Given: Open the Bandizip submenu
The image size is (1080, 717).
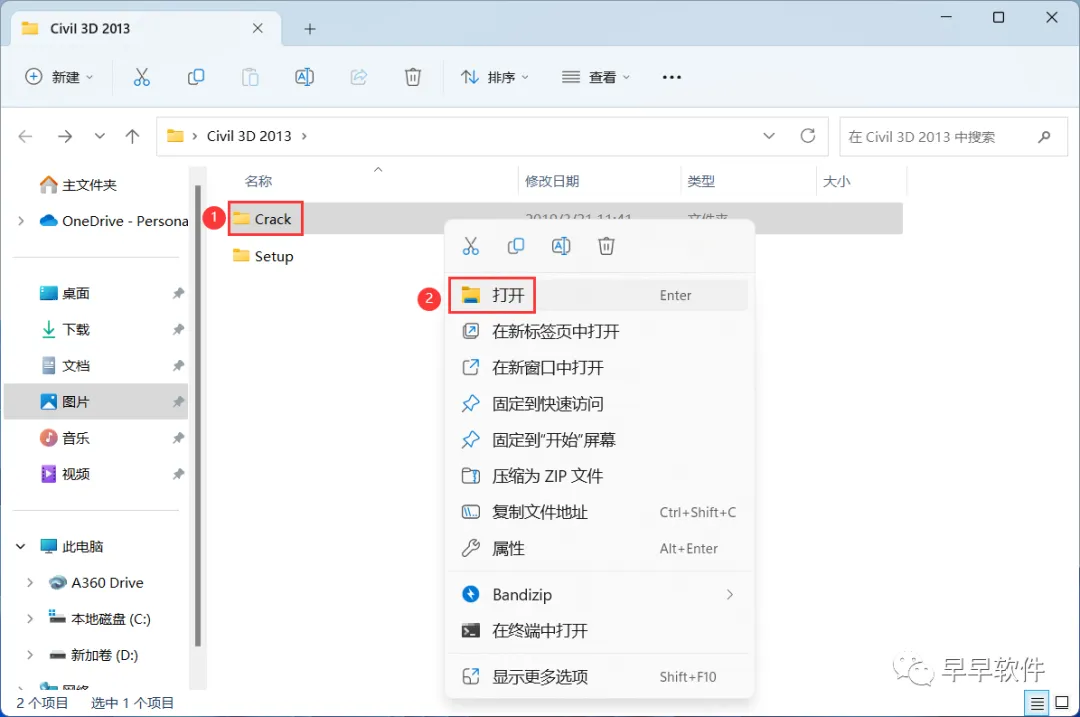Looking at the screenshot, I should (598, 594).
